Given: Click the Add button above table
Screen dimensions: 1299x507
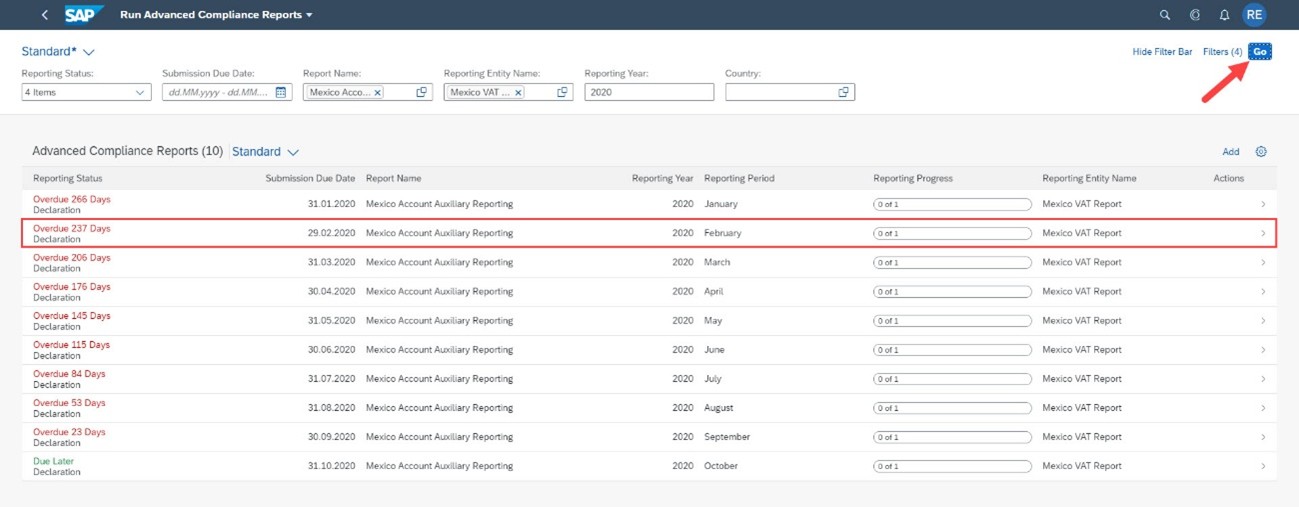Looking at the screenshot, I should click(x=1231, y=152).
